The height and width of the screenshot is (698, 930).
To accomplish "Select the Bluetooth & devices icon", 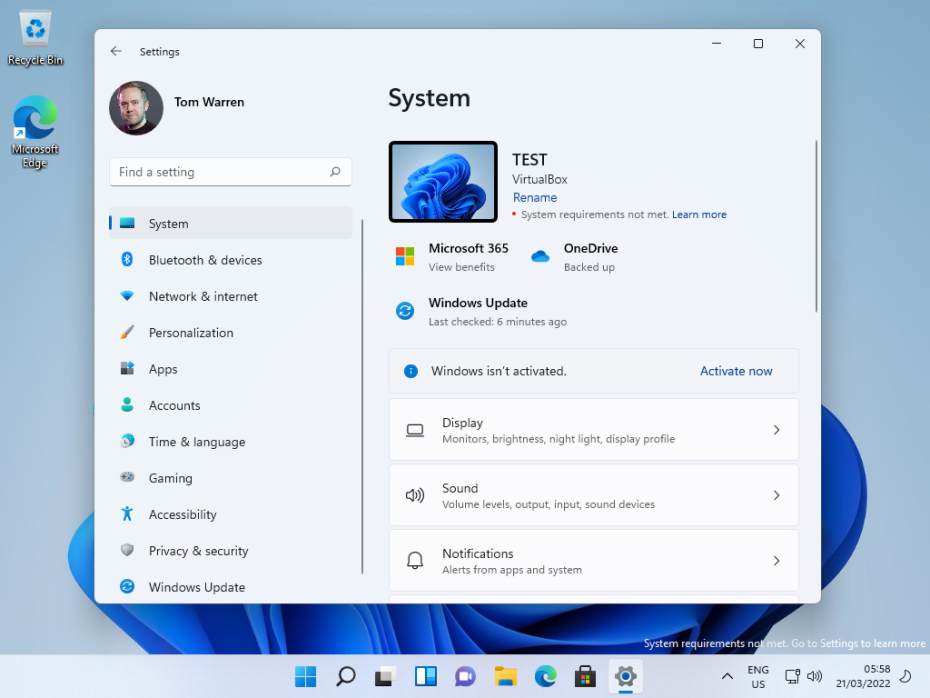I will pos(129,259).
